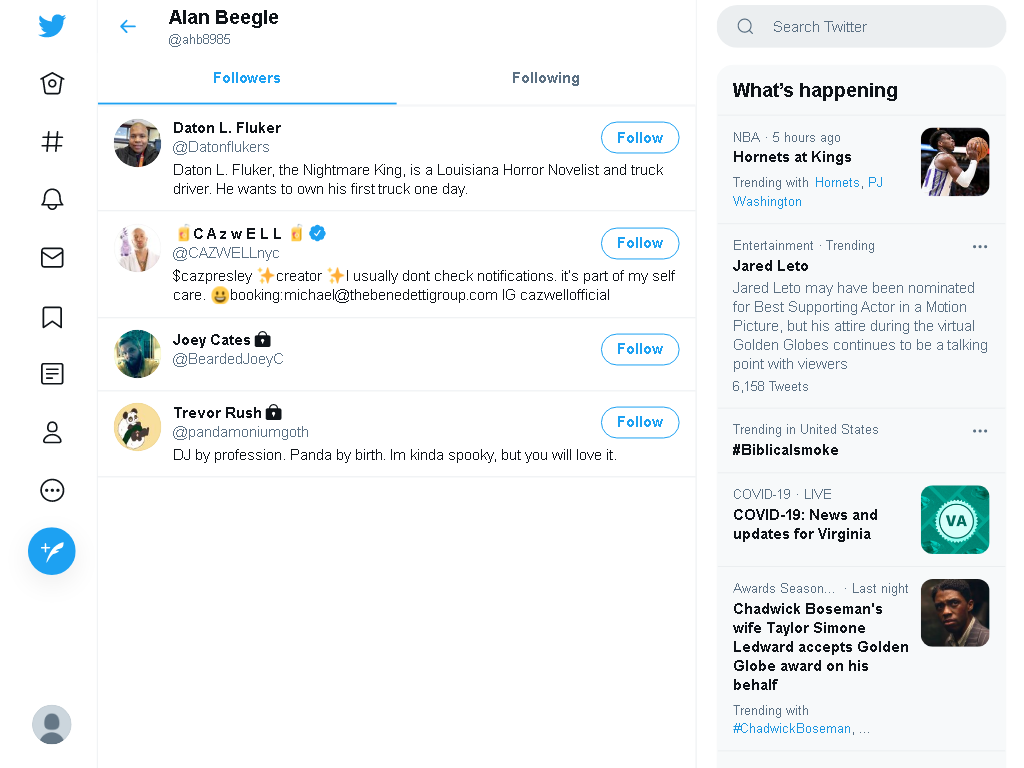This screenshot has width=1024, height=768.
Task: Open more options for #Biblicalsmoke trend
Action: tap(980, 431)
